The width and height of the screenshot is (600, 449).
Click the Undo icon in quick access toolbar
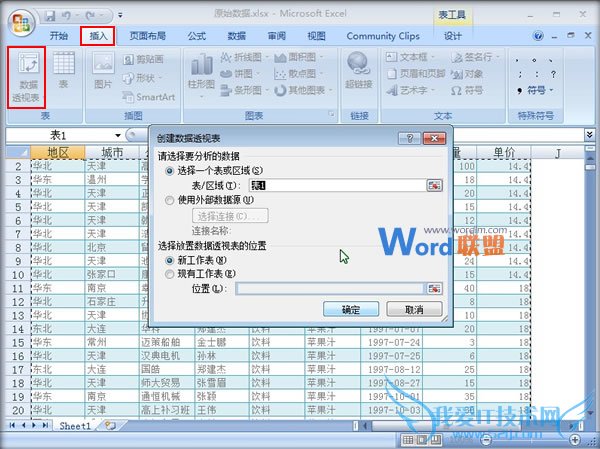[x=66, y=16]
